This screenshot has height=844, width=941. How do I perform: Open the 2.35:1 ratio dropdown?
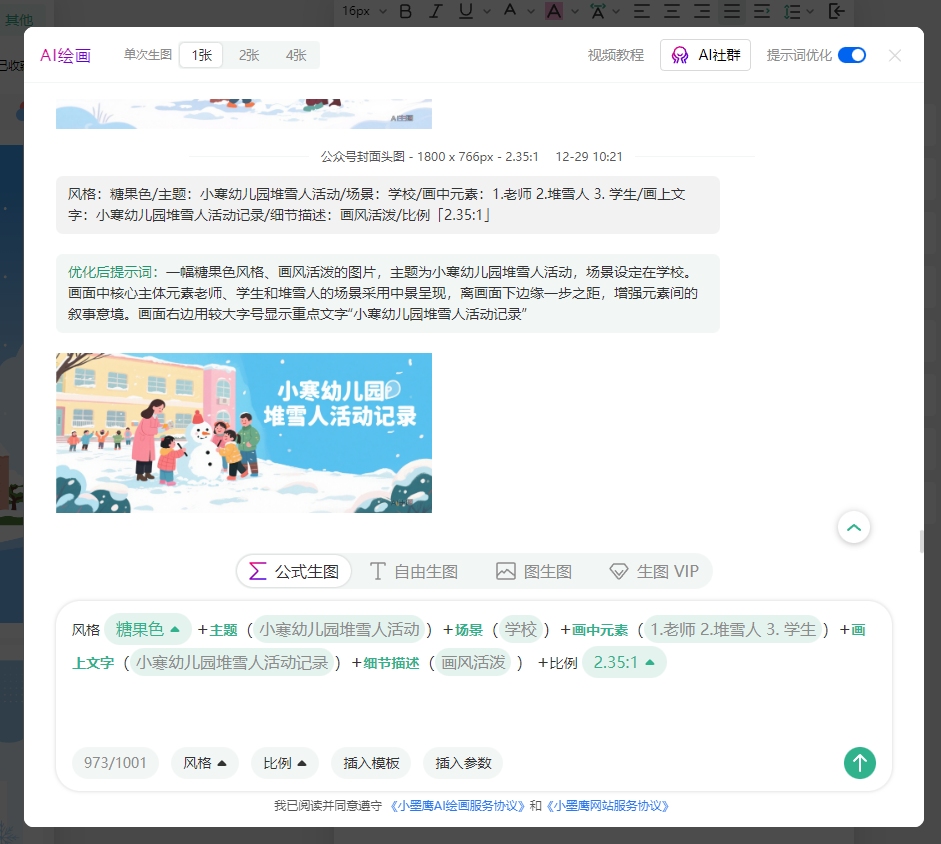click(623, 662)
